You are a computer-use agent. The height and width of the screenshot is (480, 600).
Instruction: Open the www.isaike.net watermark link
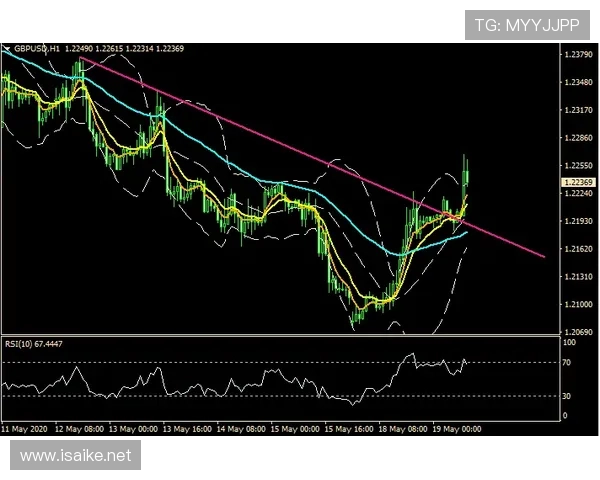[75, 456]
